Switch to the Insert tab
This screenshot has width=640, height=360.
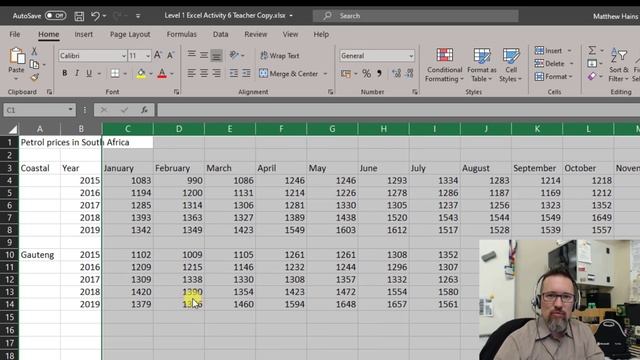[x=83, y=34]
